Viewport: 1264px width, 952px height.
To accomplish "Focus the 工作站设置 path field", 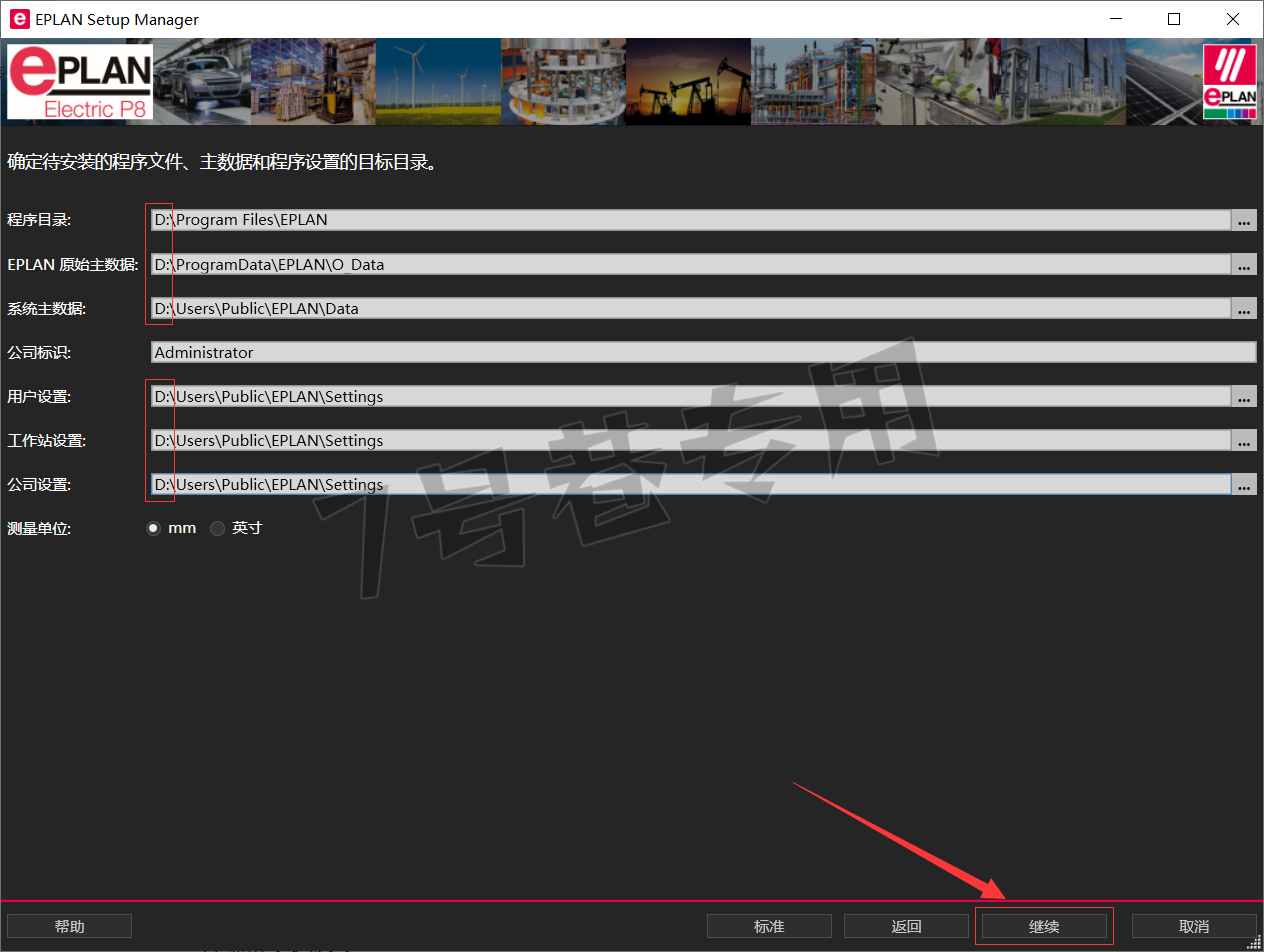I will pyautogui.click(x=690, y=440).
